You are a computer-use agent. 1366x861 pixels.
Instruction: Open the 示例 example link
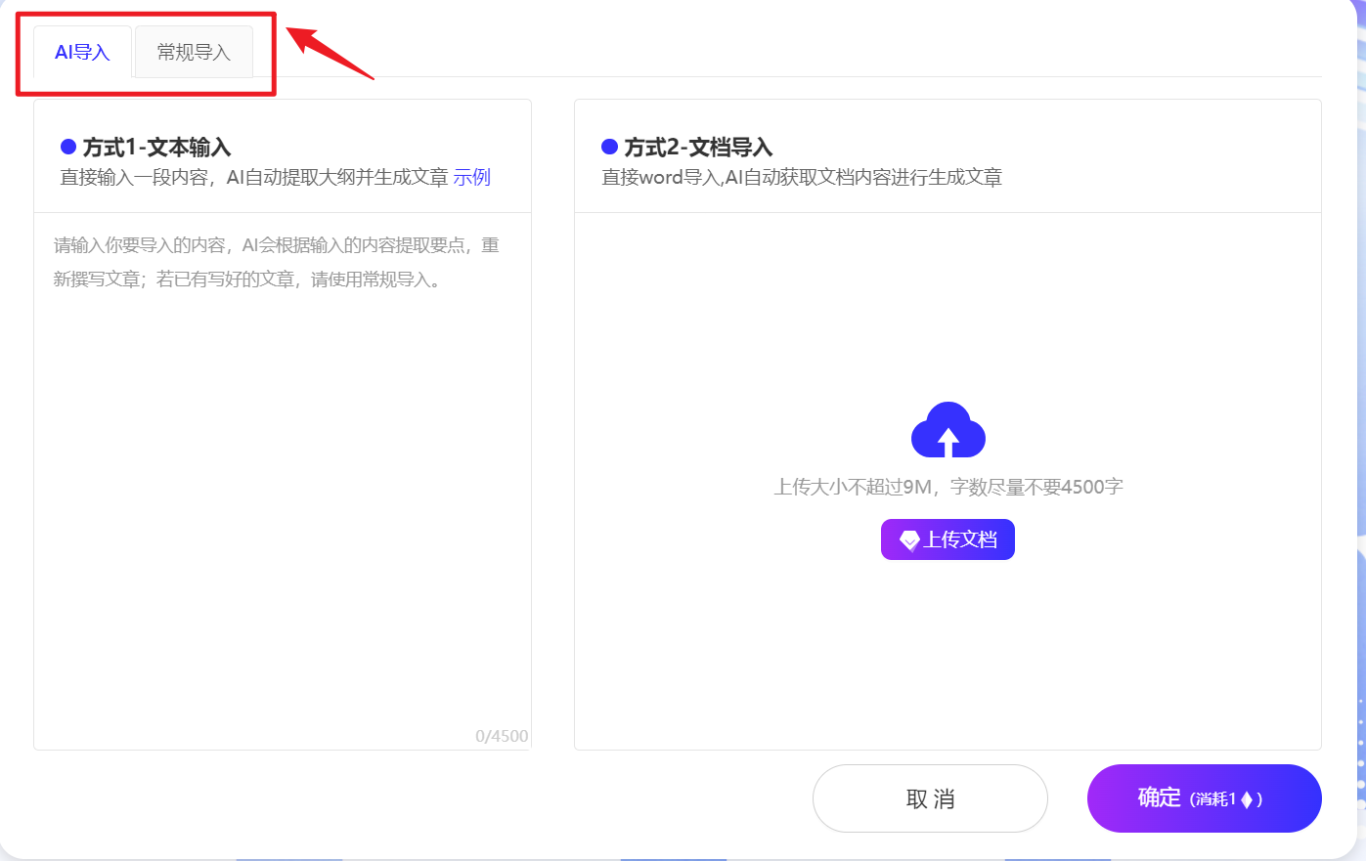coord(472,178)
